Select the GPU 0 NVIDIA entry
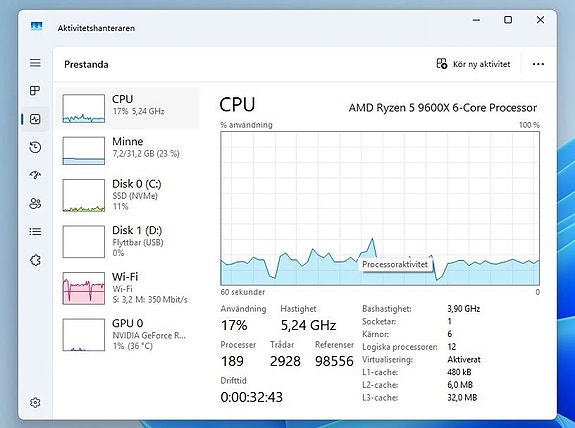Image resolution: width=575 pixels, height=428 pixels. (x=128, y=334)
